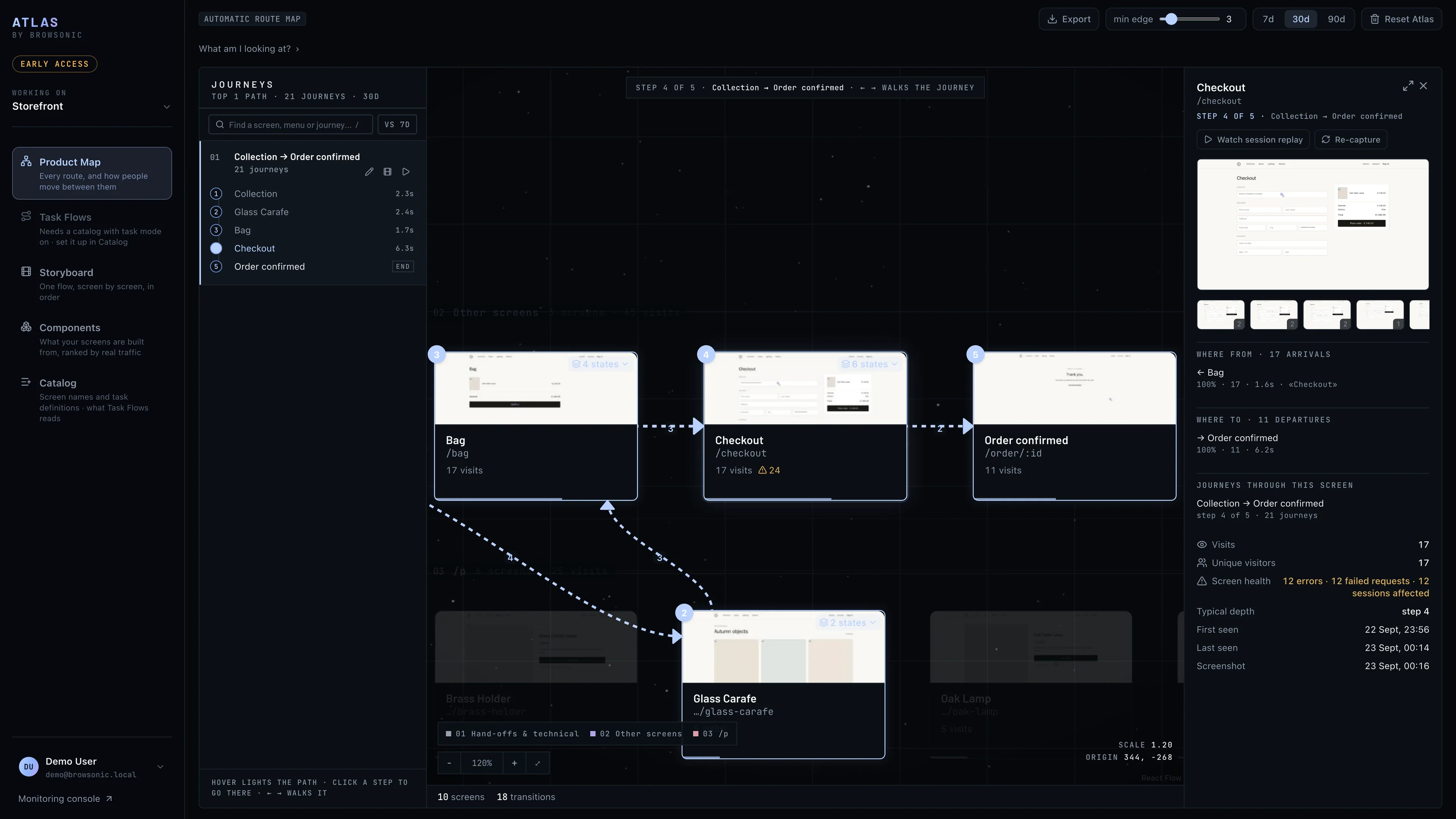Viewport: 1456px width, 819px height.
Task: Click the zoom-out minus button
Action: [449, 763]
